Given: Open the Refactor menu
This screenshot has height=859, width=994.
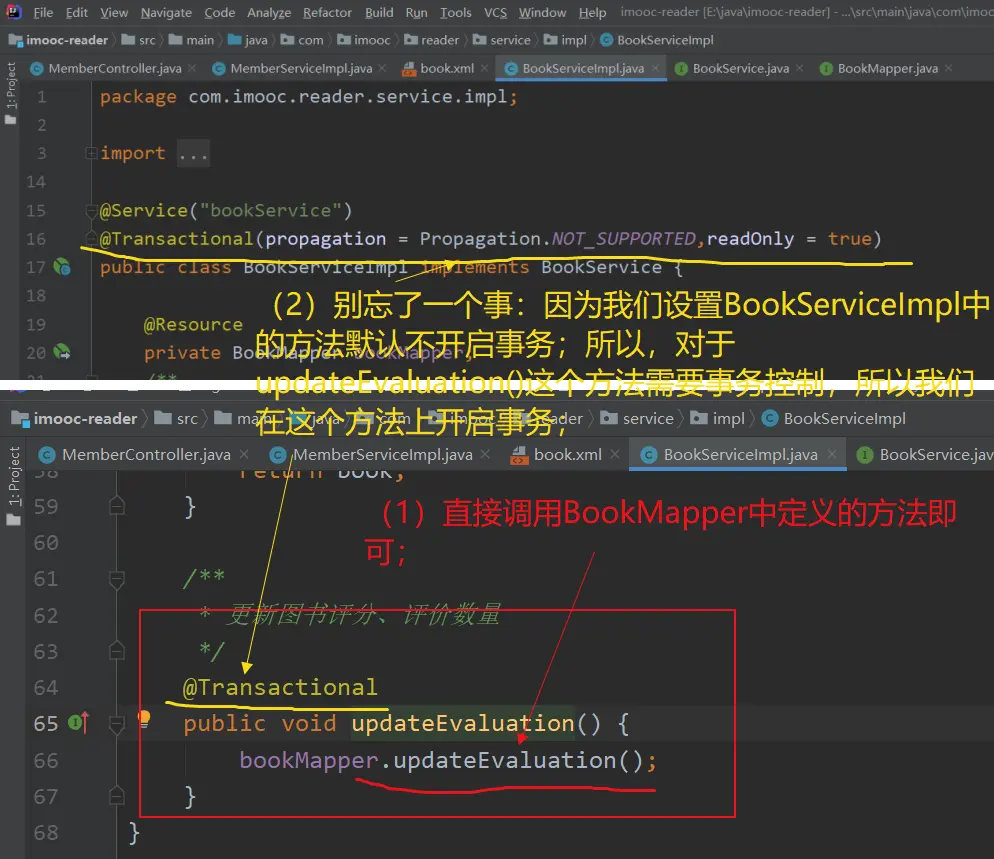Looking at the screenshot, I should tap(327, 13).
